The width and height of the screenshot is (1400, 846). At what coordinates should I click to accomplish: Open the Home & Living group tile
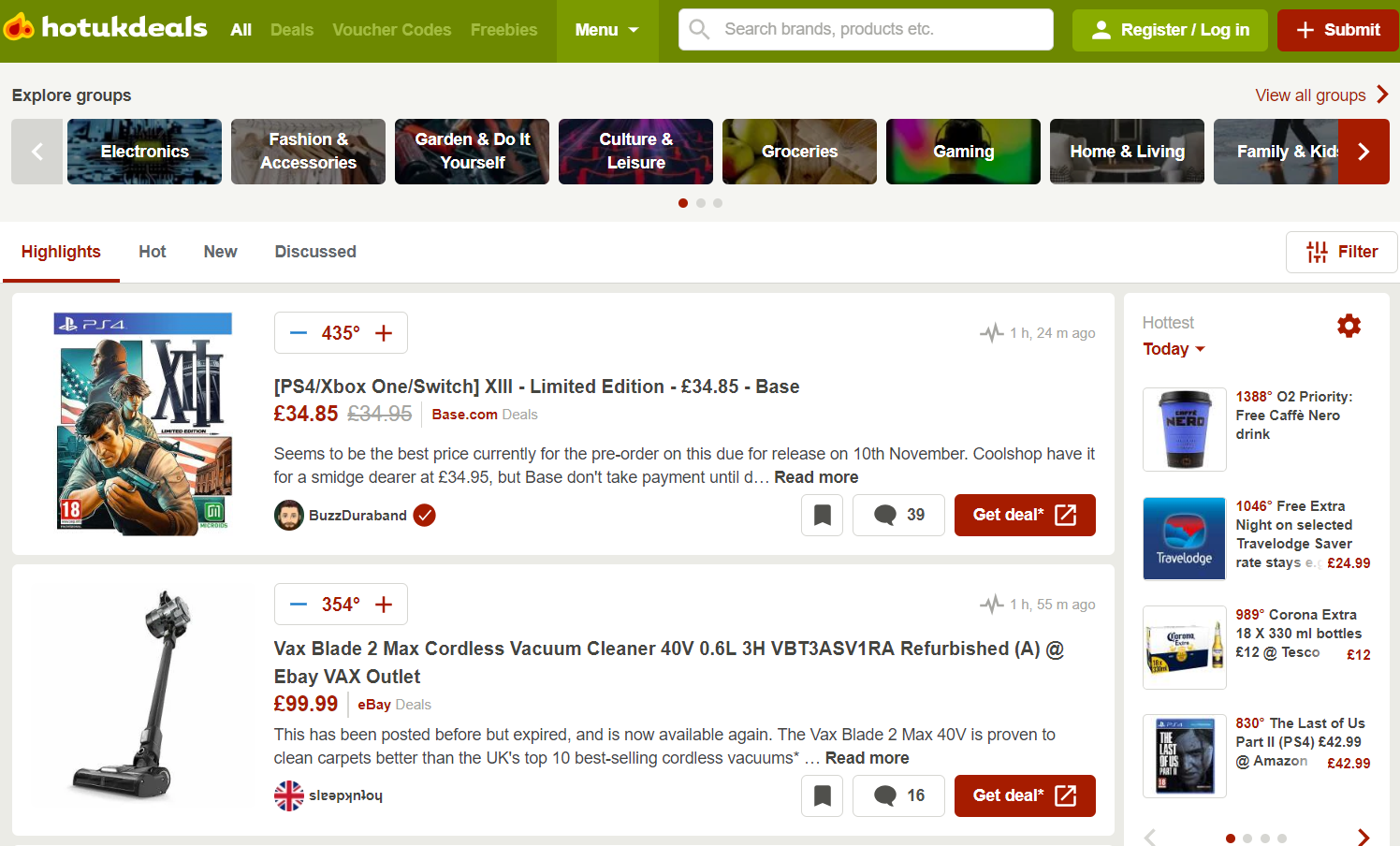(x=1127, y=152)
